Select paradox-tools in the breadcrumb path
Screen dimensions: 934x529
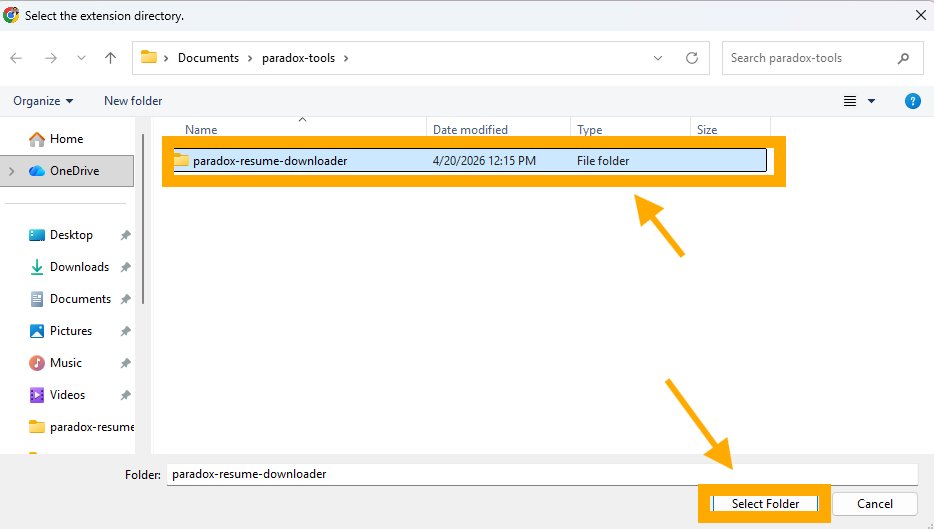pos(298,58)
